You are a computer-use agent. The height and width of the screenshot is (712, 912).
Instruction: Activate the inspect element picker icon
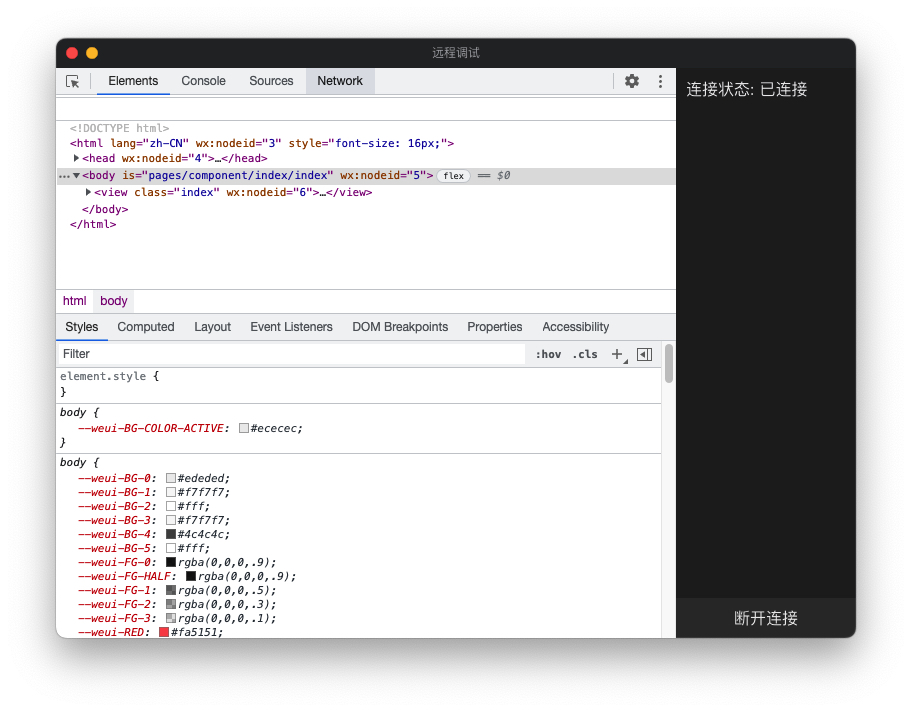[x=73, y=81]
